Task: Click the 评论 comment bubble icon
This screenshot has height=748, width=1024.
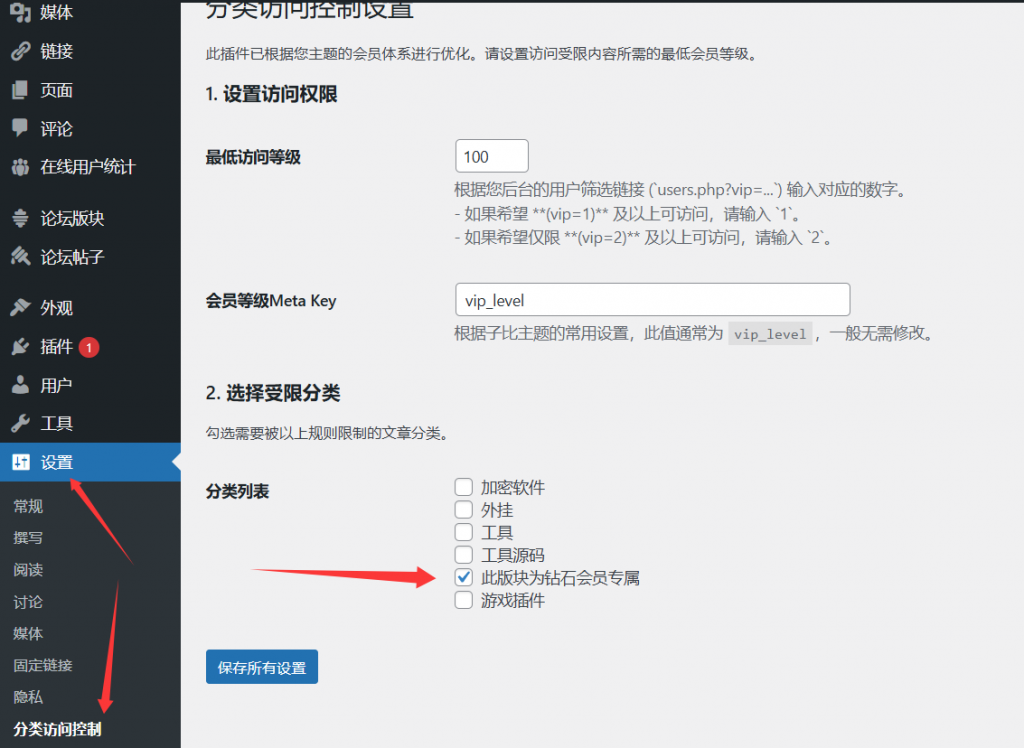Action: [x=20, y=128]
